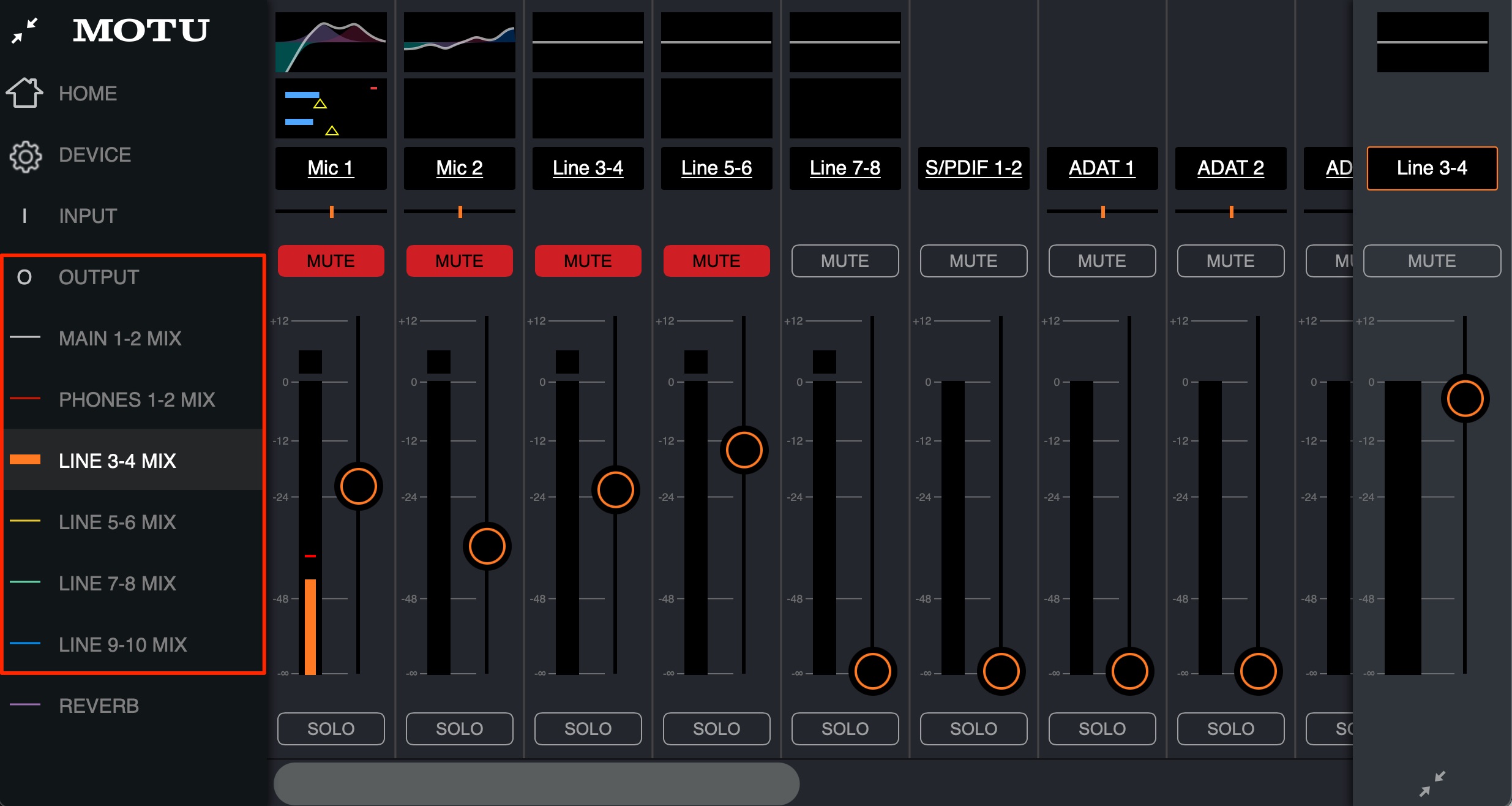The width and height of the screenshot is (1512, 806).
Task: Click the horizontal mixer scrollbar
Action: 536,783
